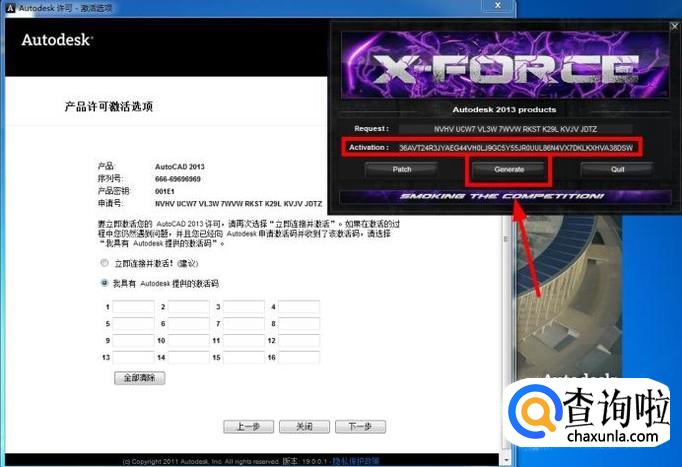Click activation code input box 2

[189, 307]
